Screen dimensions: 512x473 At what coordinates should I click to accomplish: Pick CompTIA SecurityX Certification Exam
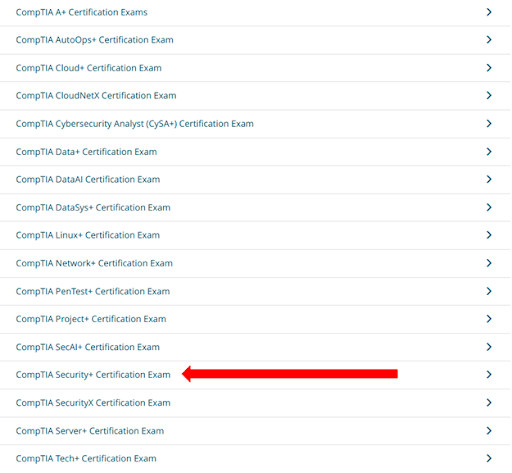[93, 403]
